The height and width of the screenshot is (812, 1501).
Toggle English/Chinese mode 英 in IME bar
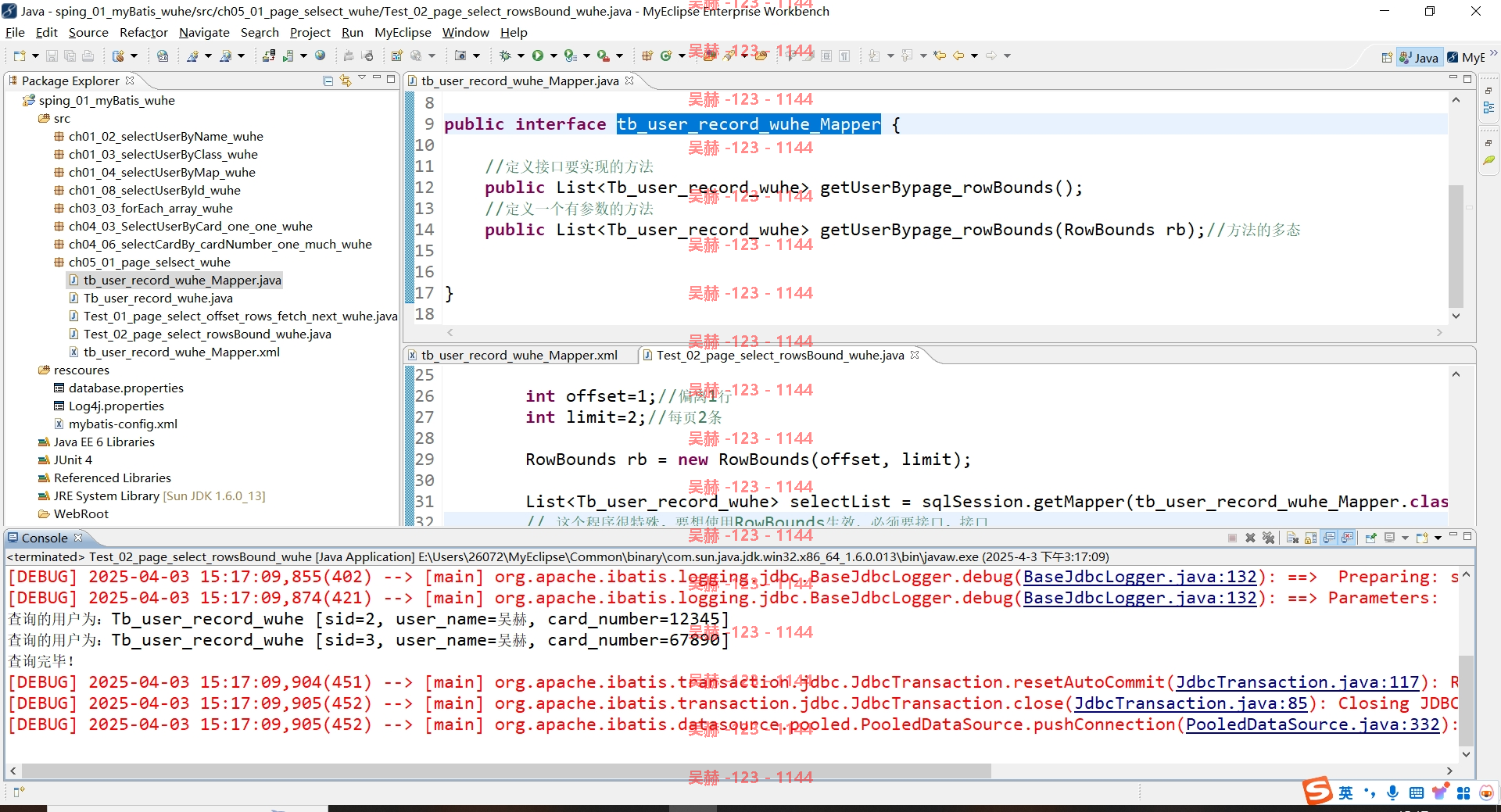coord(1345,792)
